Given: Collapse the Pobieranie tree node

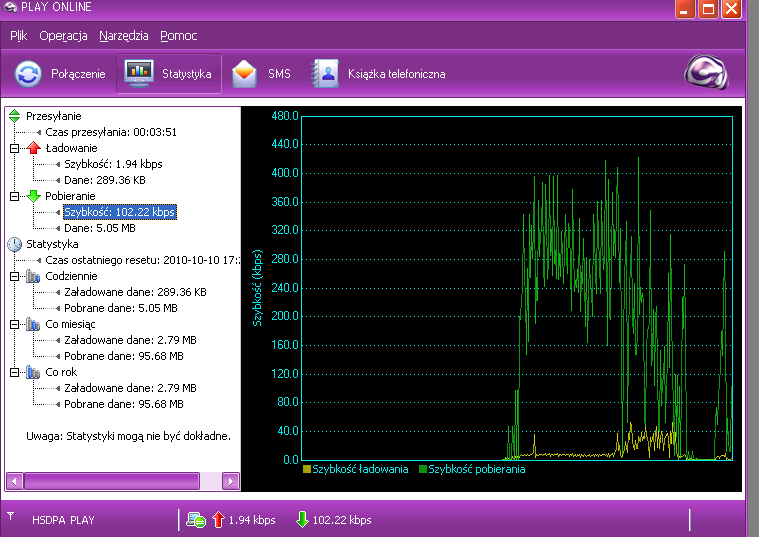Looking at the screenshot, I should [x=15, y=196].
